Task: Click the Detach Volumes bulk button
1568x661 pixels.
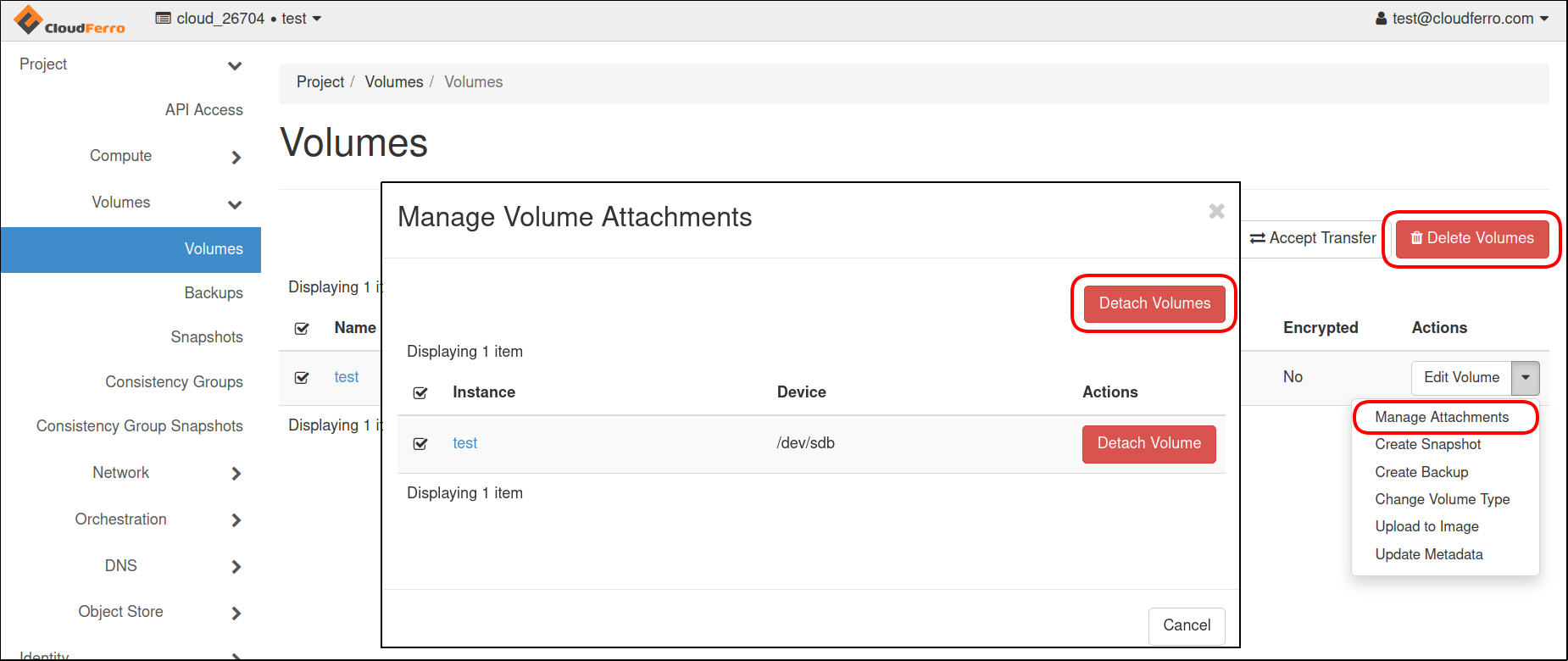Action: click(x=1154, y=303)
